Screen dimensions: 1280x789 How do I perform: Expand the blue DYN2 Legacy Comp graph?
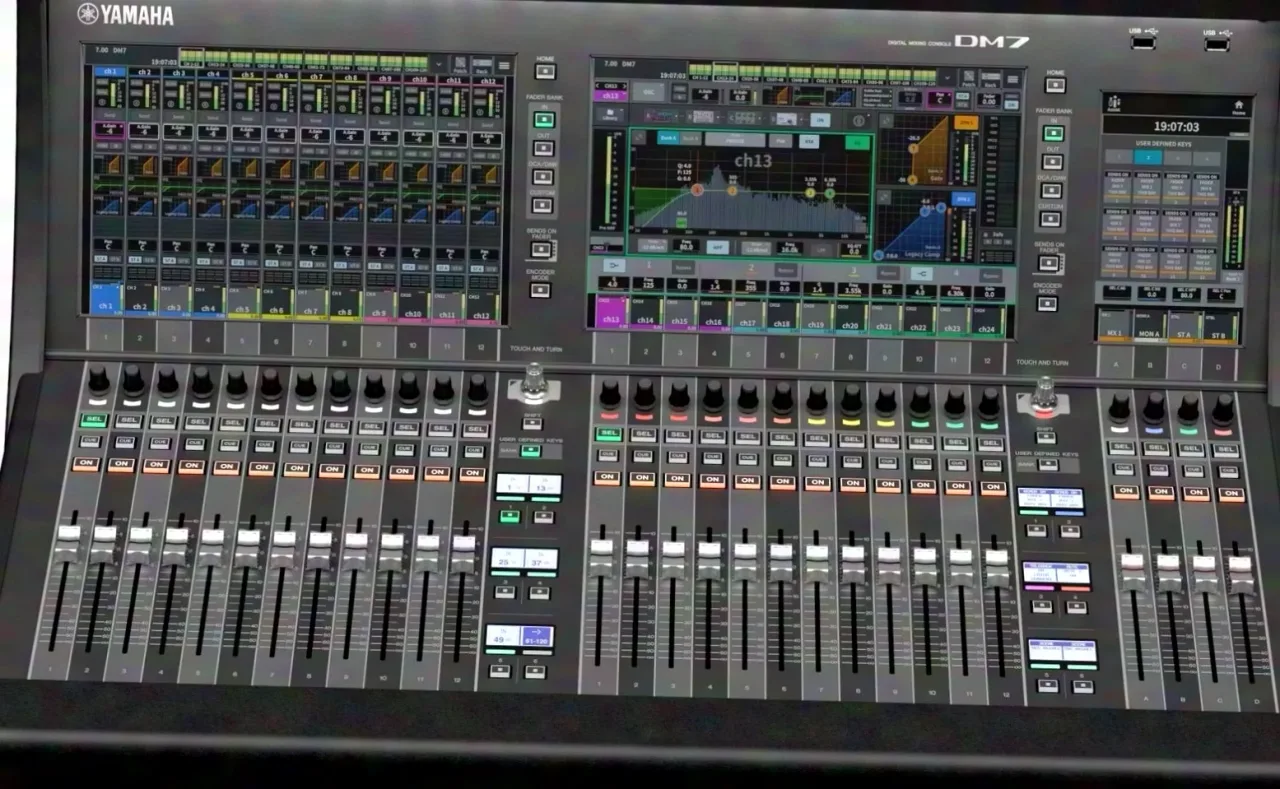point(884,197)
